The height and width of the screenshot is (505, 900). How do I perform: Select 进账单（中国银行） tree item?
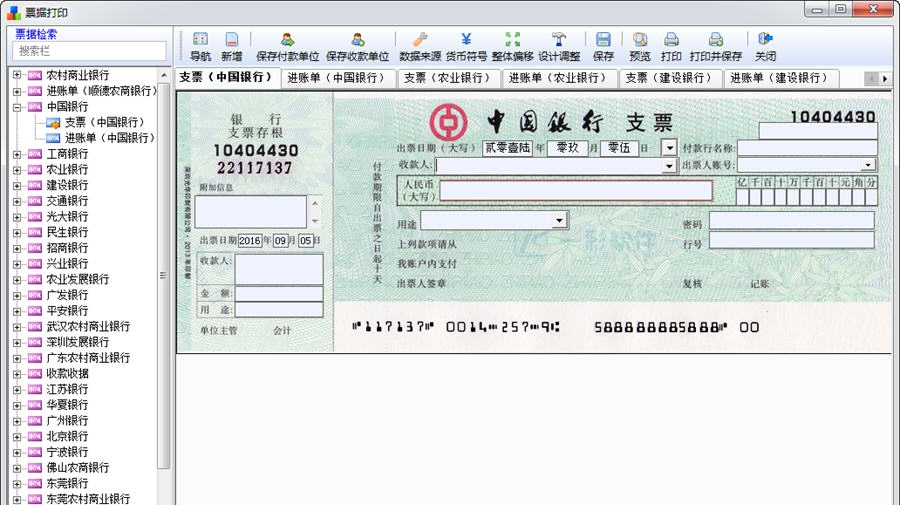(x=109, y=138)
